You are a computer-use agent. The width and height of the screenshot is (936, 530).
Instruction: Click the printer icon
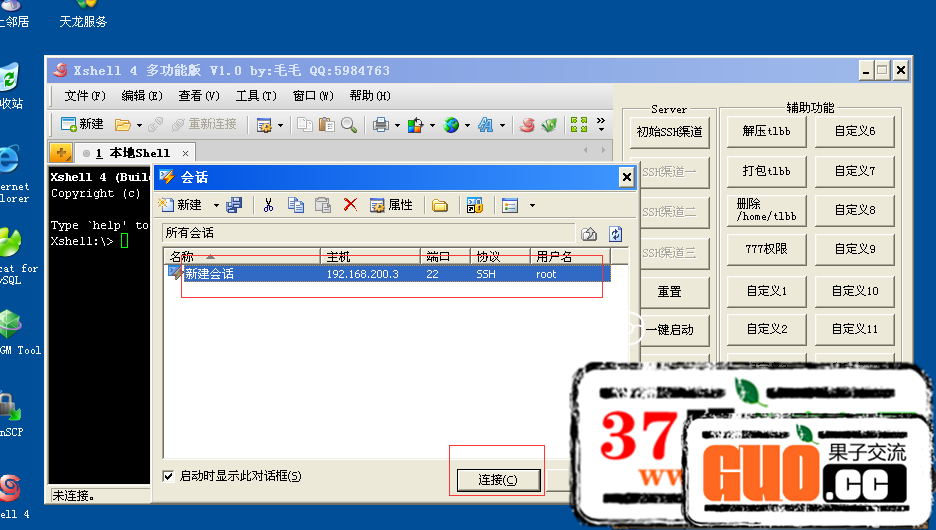click(380, 125)
